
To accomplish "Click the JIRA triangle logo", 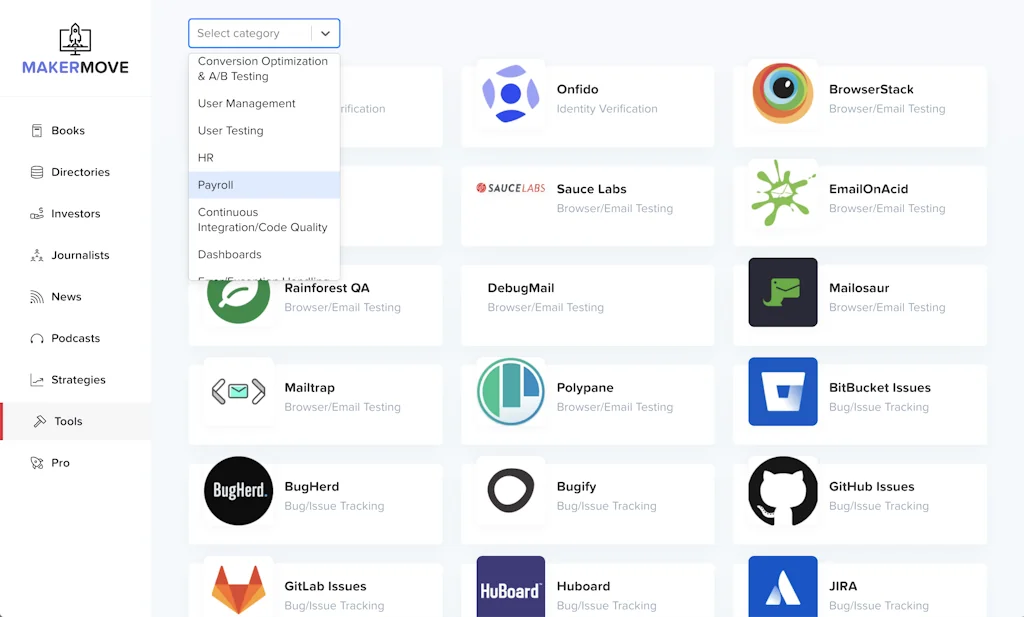I will point(783,589).
